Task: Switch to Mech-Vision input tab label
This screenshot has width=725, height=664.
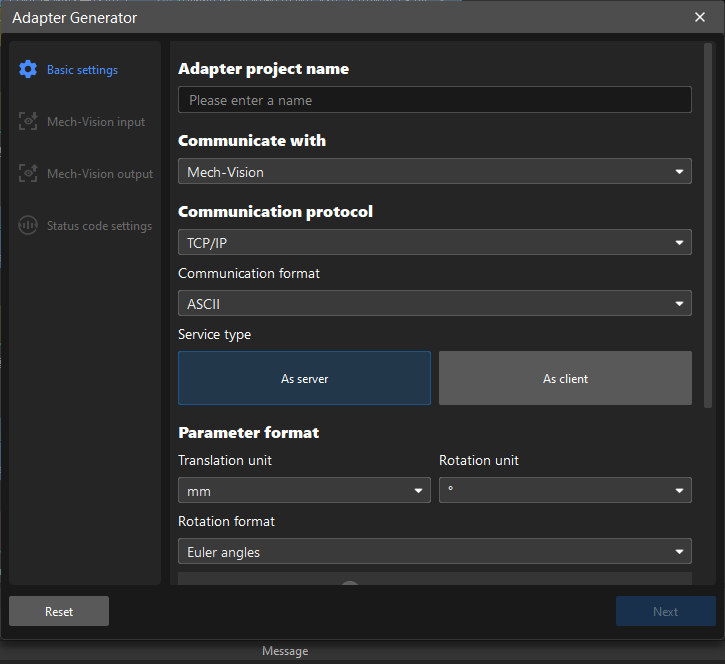Action: 96,122
